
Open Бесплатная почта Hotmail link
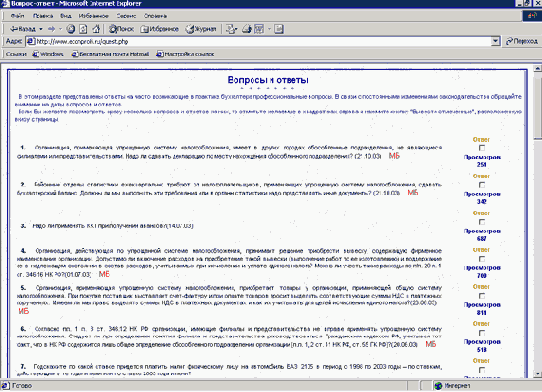click(110, 54)
